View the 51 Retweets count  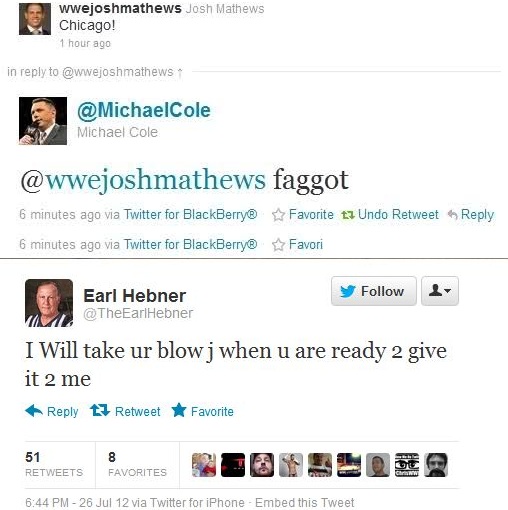[54, 464]
